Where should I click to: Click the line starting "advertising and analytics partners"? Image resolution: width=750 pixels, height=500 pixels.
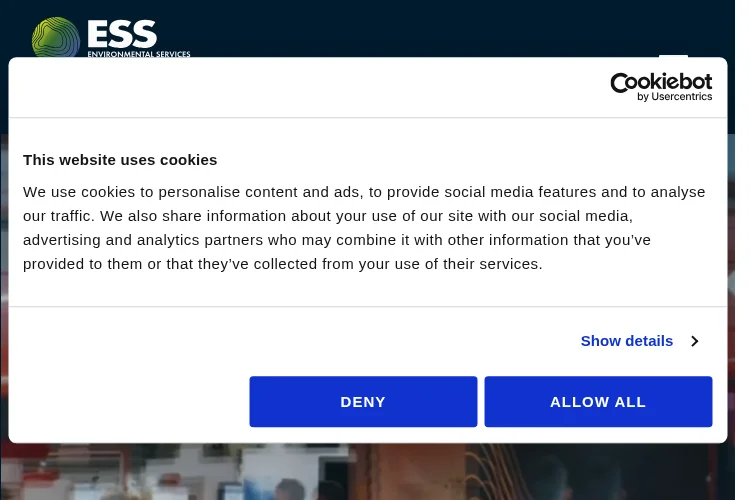(x=337, y=240)
